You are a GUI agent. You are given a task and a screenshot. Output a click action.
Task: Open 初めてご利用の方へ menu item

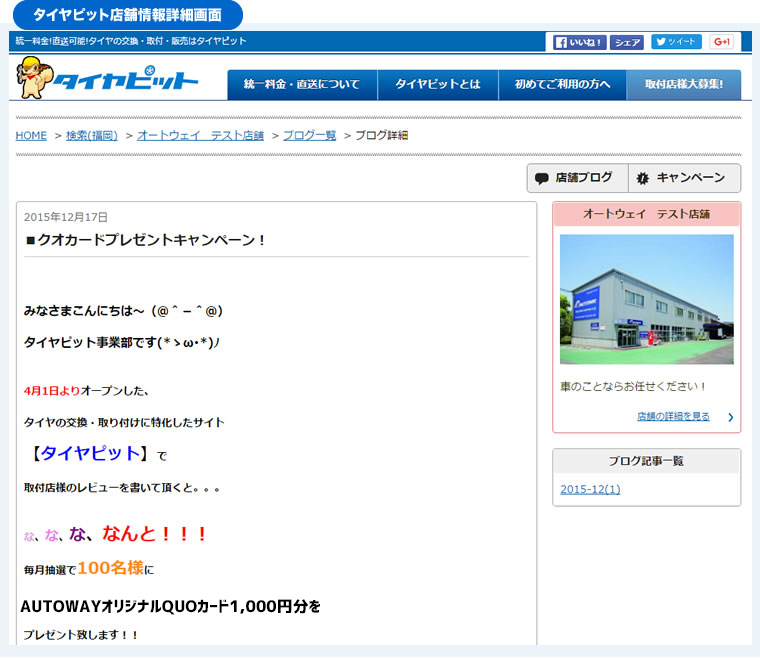coord(562,84)
